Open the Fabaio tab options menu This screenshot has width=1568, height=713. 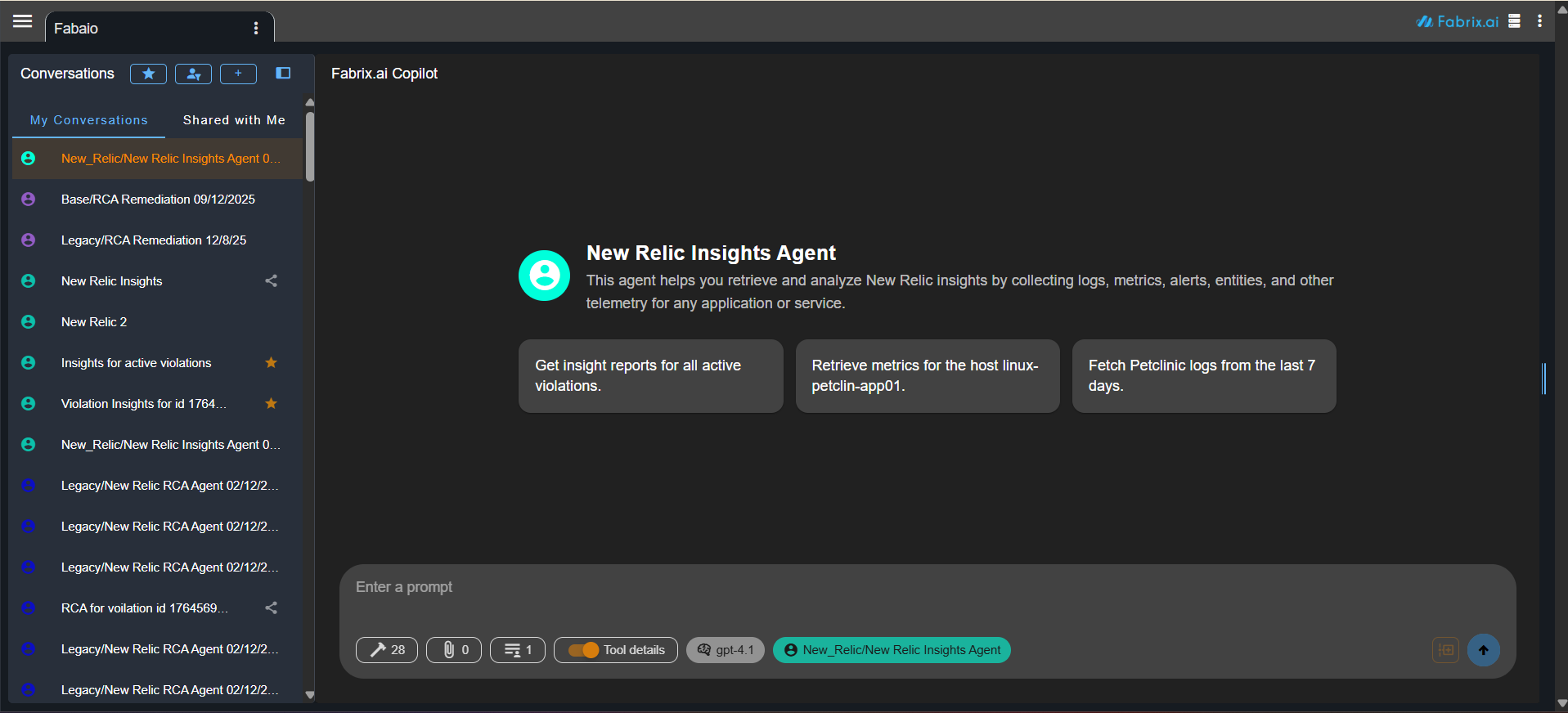pos(256,29)
